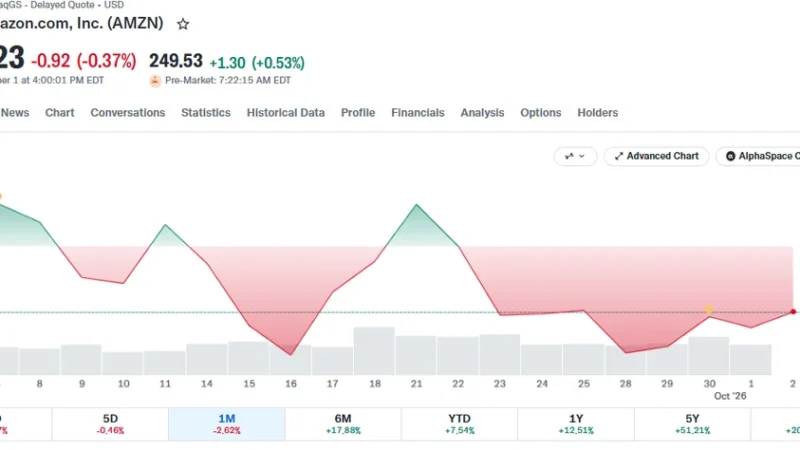Click the Oct '26 axis label
Image resolution: width=800 pixels, height=450 pixels.
coord(730,396)
